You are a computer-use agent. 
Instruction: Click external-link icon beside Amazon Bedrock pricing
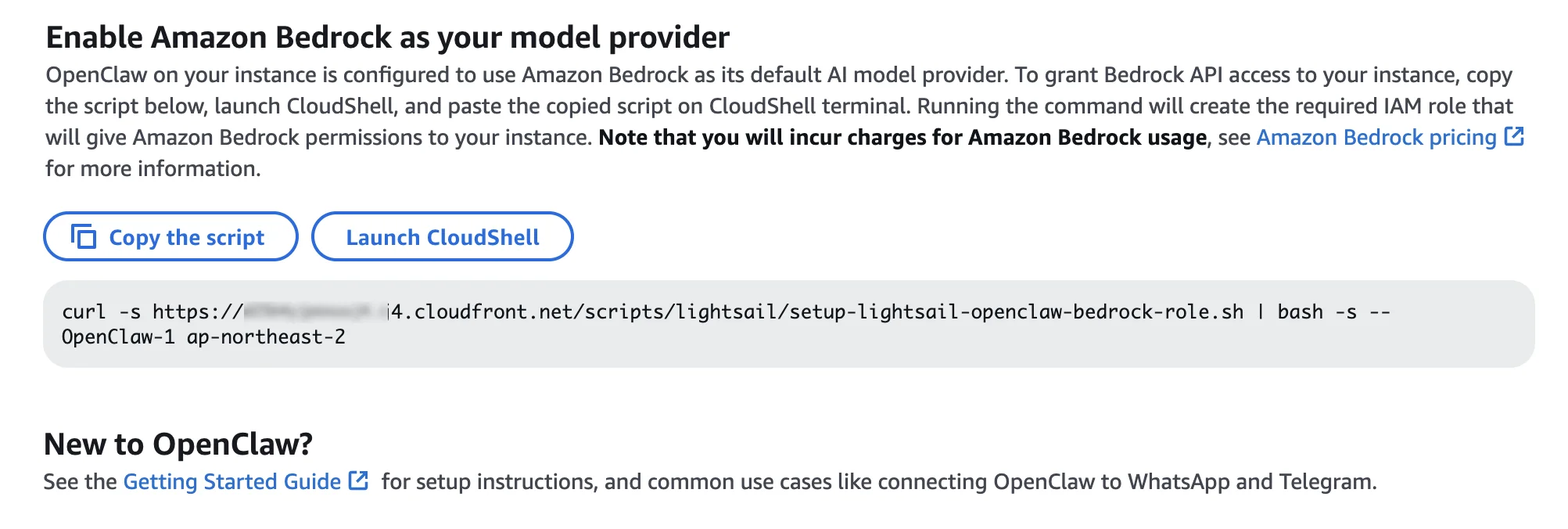(x=1514, y=137)
